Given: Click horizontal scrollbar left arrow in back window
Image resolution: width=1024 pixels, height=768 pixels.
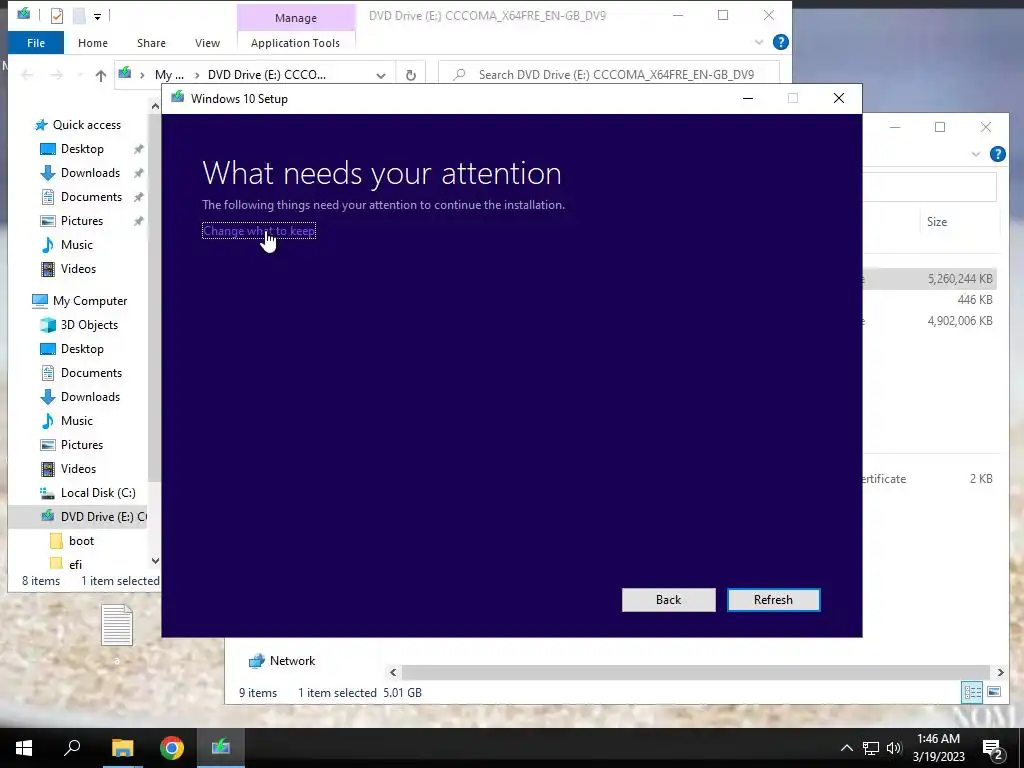Looking at the screenshot, I should (393, 672).
